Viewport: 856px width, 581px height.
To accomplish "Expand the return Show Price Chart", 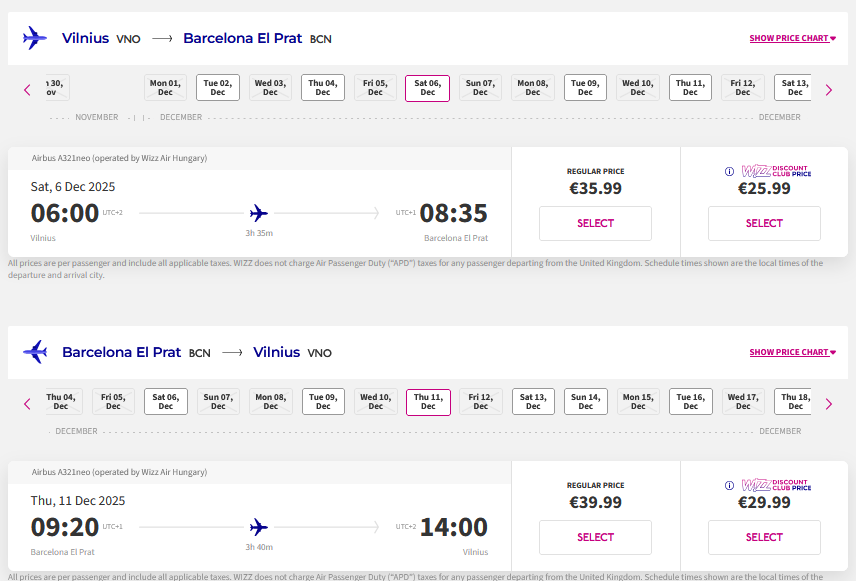I will (x=792, y=353).
